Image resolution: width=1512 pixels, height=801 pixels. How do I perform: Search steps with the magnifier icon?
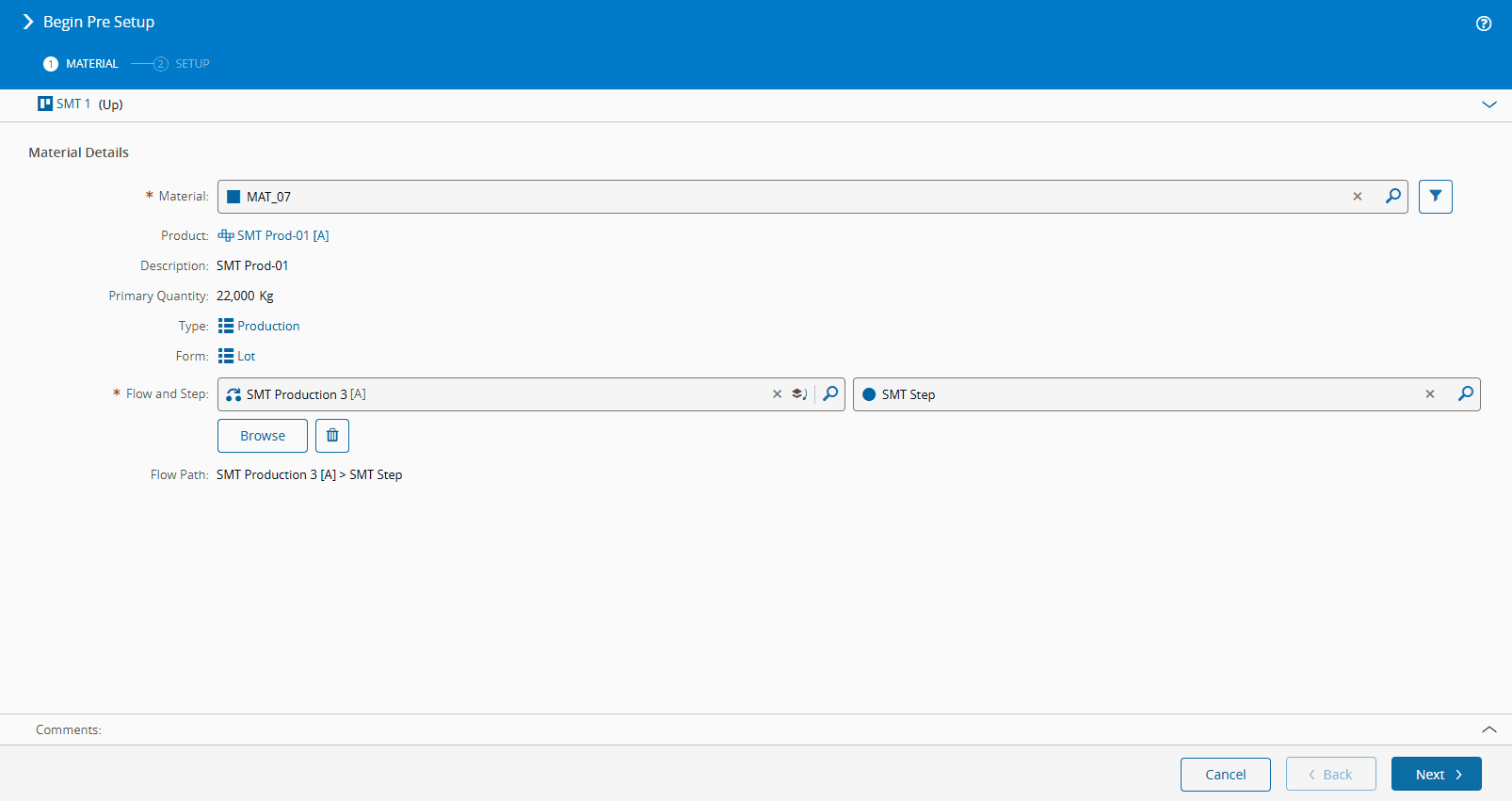(1466, 393)
